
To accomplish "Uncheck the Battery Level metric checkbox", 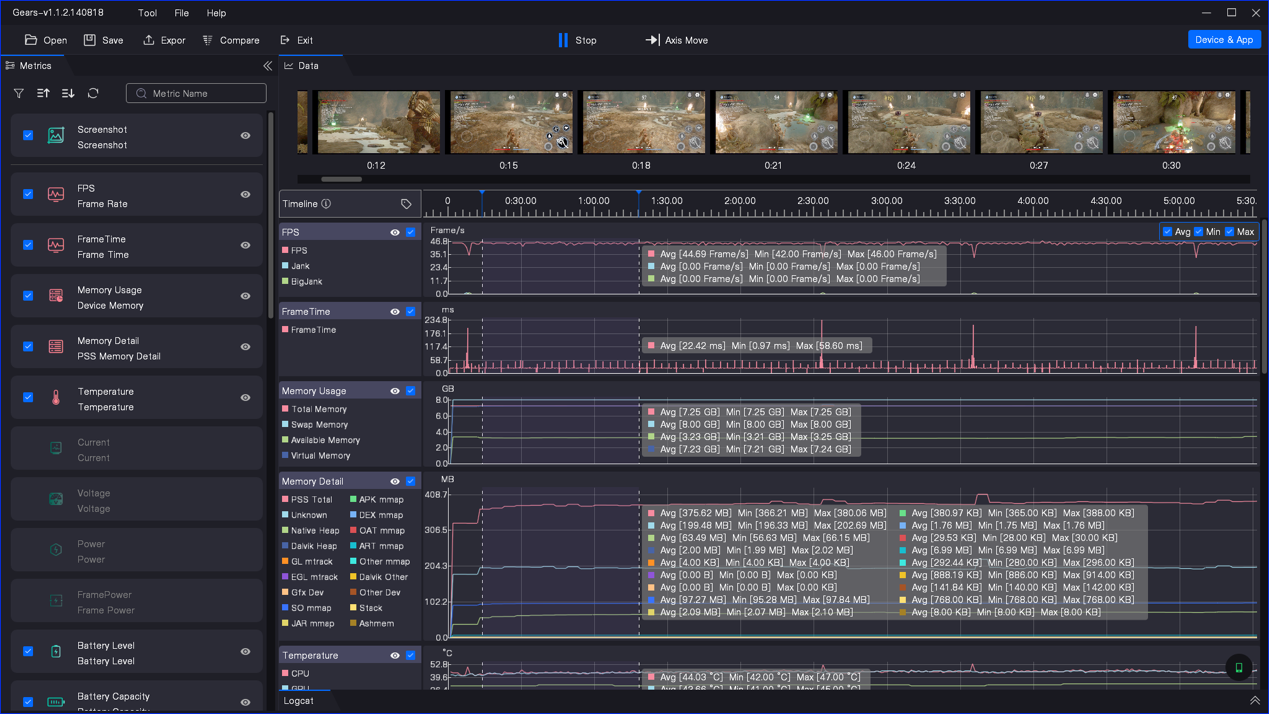I will tap(28, 652).
